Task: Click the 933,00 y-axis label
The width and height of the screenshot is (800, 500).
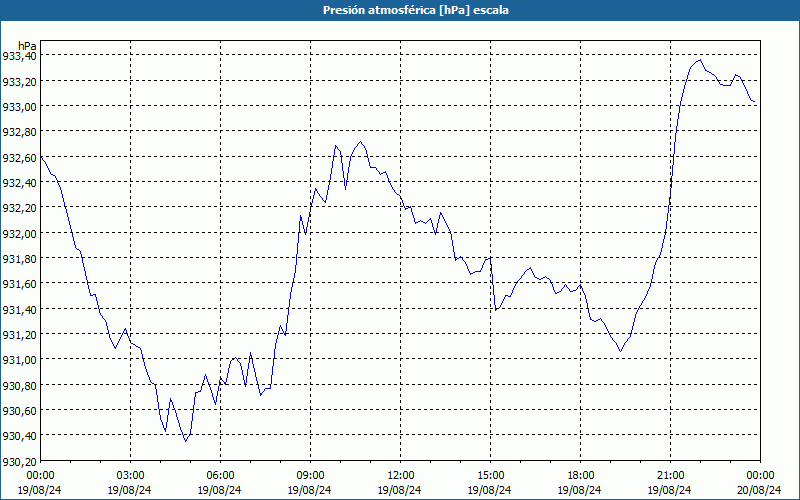Action: click(19, 106)
